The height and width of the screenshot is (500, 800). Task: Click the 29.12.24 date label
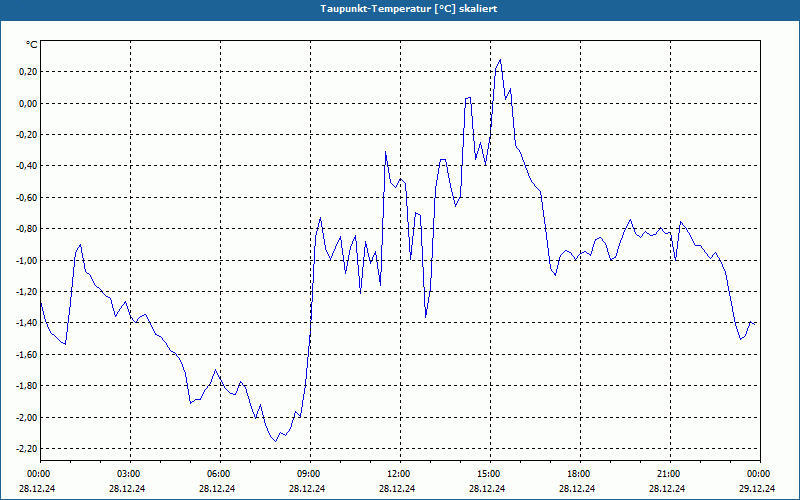point(757,488)
